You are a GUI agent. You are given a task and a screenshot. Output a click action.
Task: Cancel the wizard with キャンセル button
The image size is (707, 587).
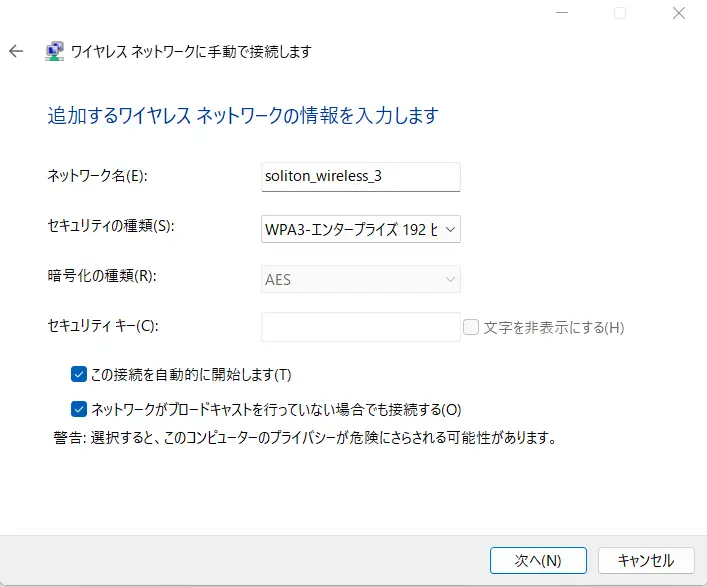[x=646, y=560]
